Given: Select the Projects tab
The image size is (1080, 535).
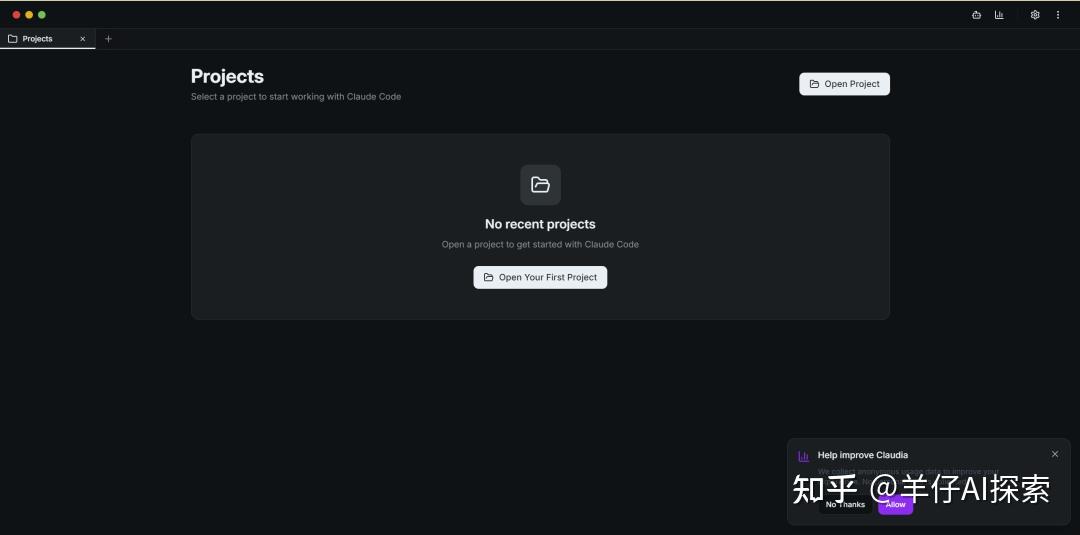Looking at the screenshot, I should click(48, 39).
